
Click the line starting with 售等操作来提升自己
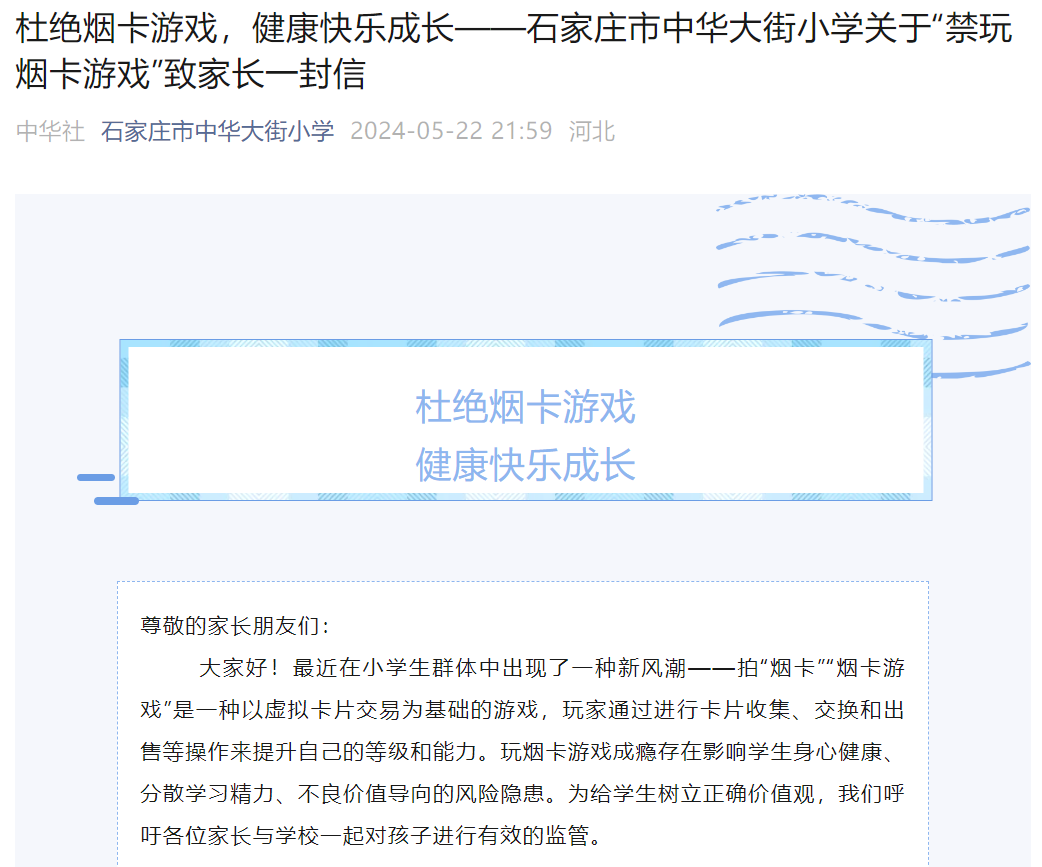[520, 751]
